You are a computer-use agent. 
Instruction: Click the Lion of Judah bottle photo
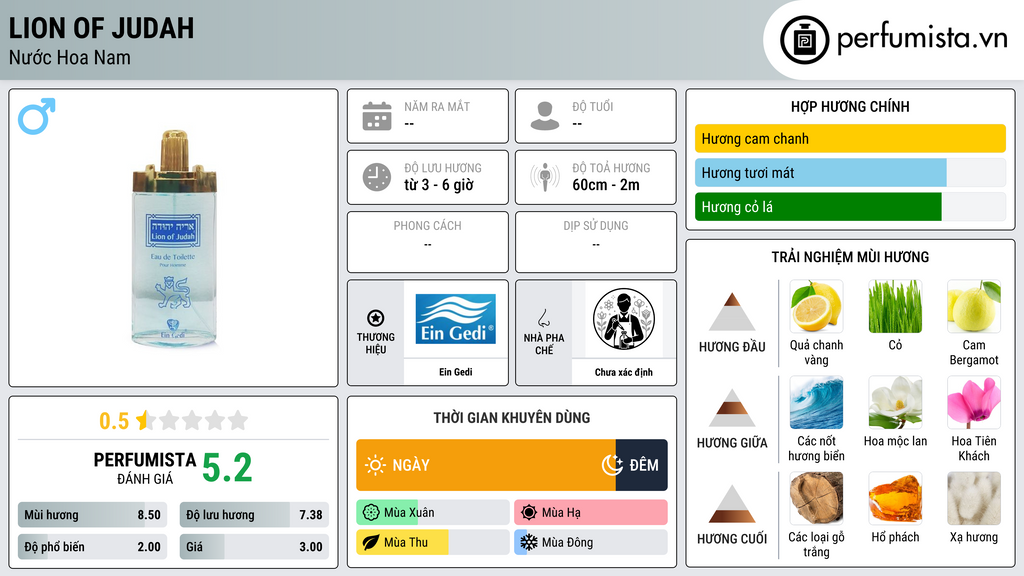click(174, 238)
